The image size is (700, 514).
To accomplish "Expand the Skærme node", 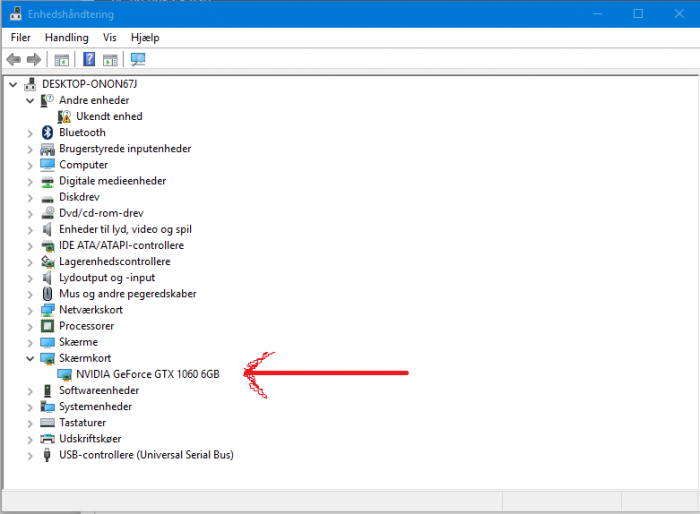I will point(30,343).
